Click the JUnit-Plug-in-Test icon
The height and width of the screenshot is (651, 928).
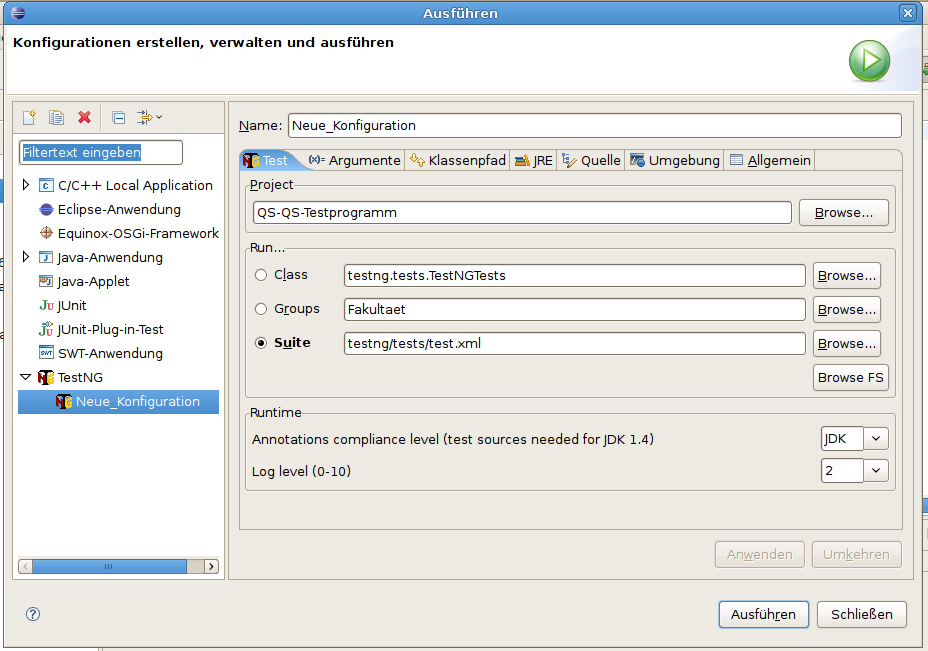coord(46,329)
